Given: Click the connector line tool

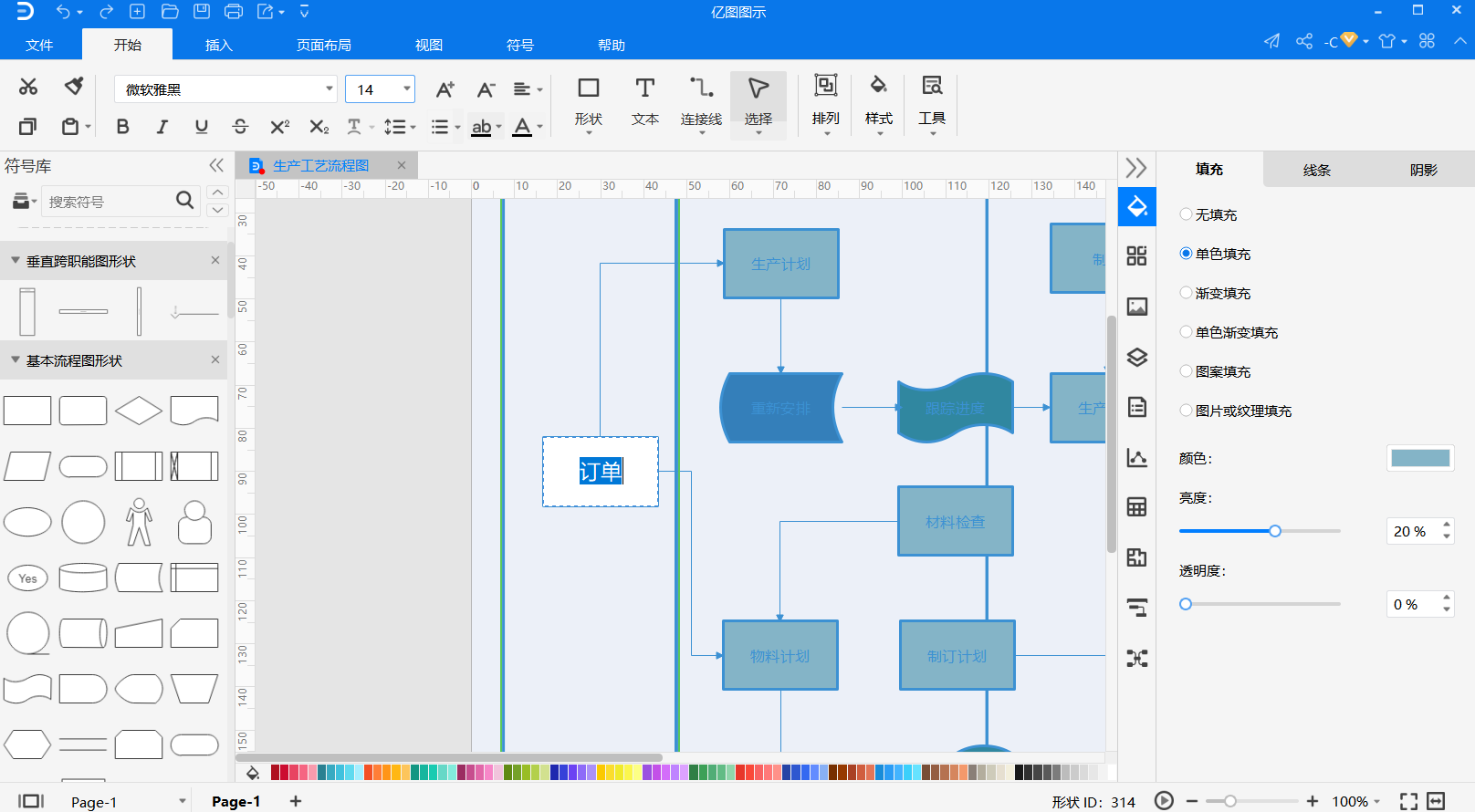Looking at the screenshot, I should (701, 102).
